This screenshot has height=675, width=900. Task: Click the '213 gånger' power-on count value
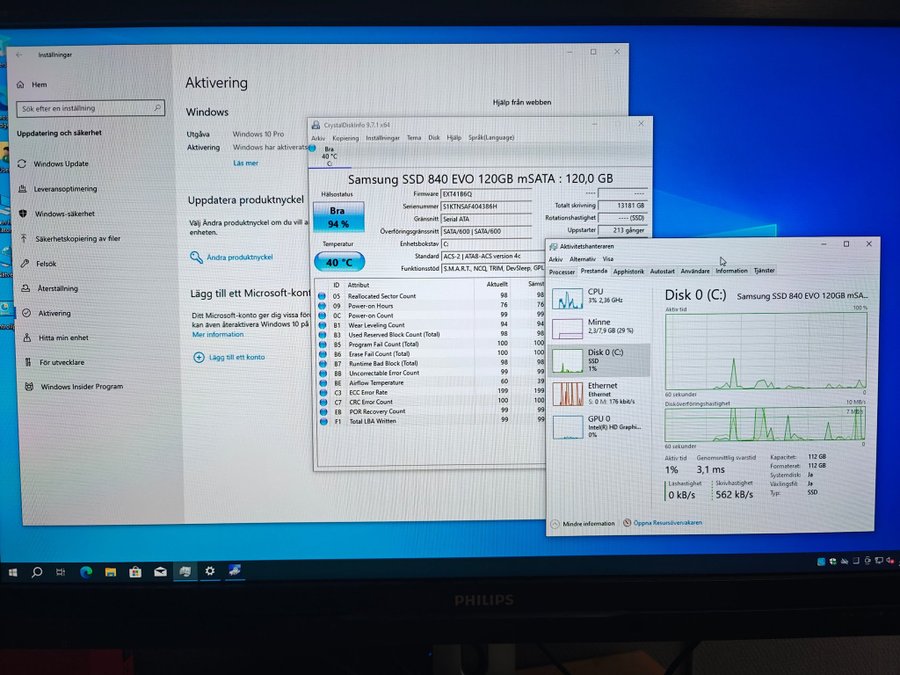click(x=622, y=230)
